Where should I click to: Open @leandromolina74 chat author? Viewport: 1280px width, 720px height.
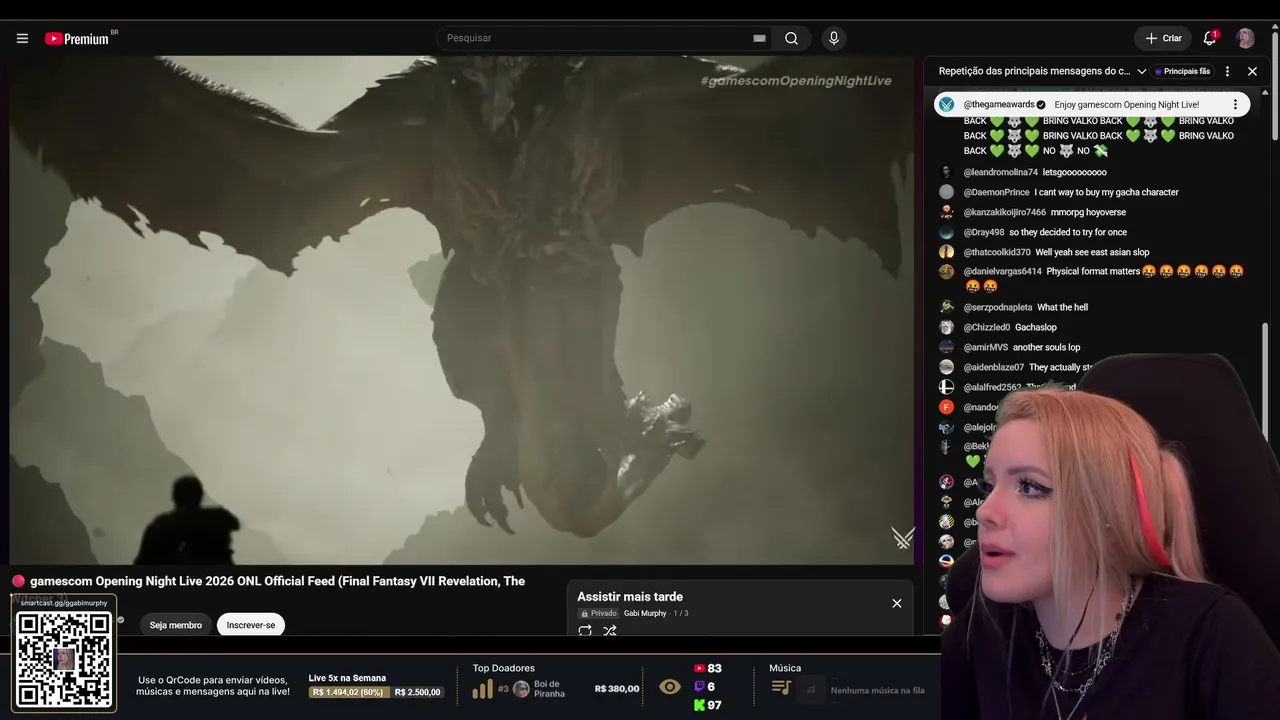[x=1001, y=172]
